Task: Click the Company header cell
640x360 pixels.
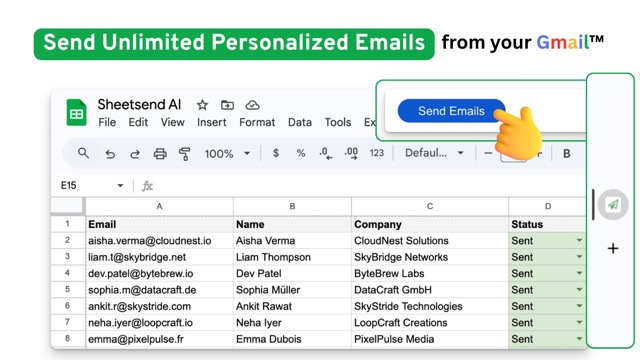Action: 430,224
